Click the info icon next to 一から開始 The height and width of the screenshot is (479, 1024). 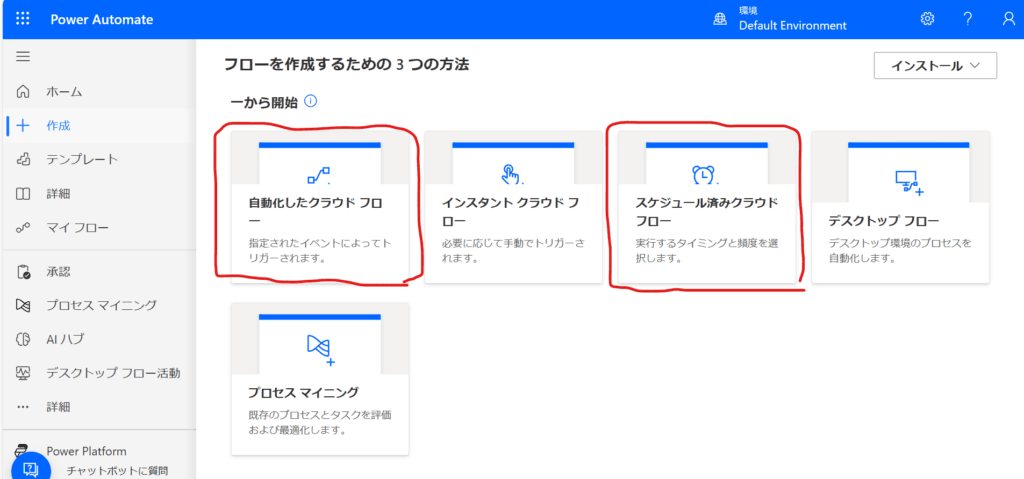tap(311, 102)
